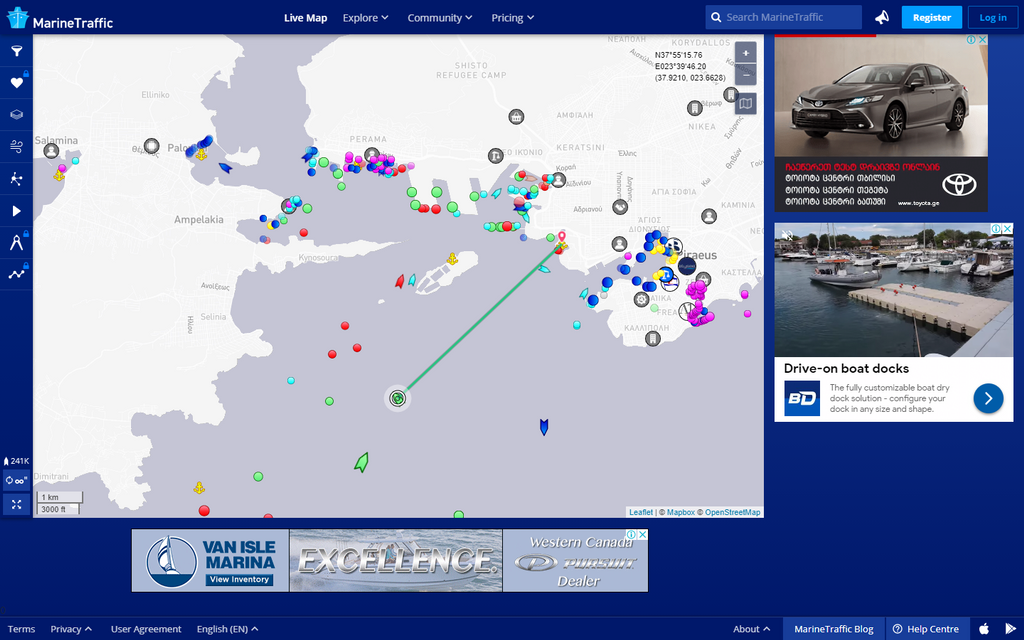Start the playback play icon in sidebar
The width and height of the screenshot is (1024, 640).
tap(16, 210)
